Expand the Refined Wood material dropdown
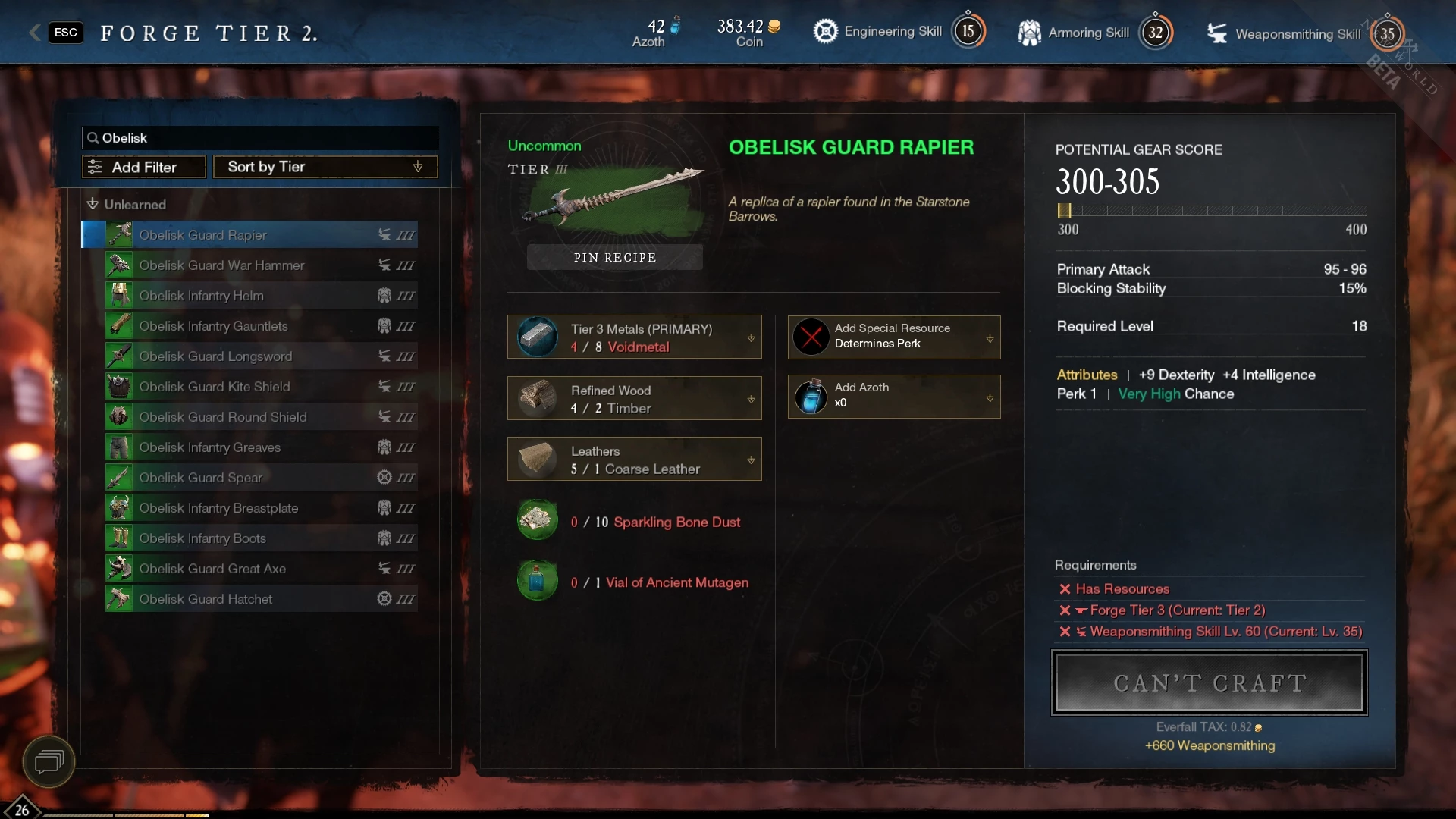The image size is (1456, 819). [751, 399]
